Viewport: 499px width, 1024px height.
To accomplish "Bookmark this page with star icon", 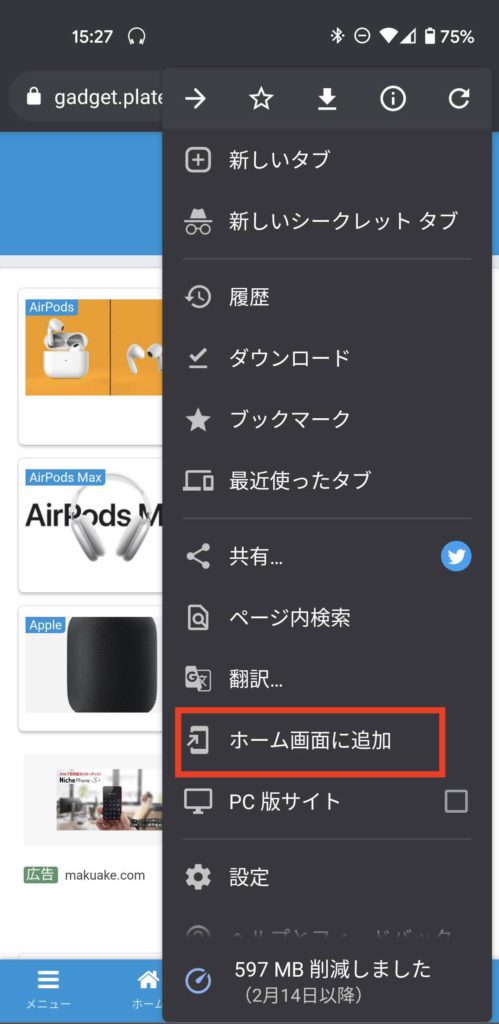I will (x=261, y=99).
